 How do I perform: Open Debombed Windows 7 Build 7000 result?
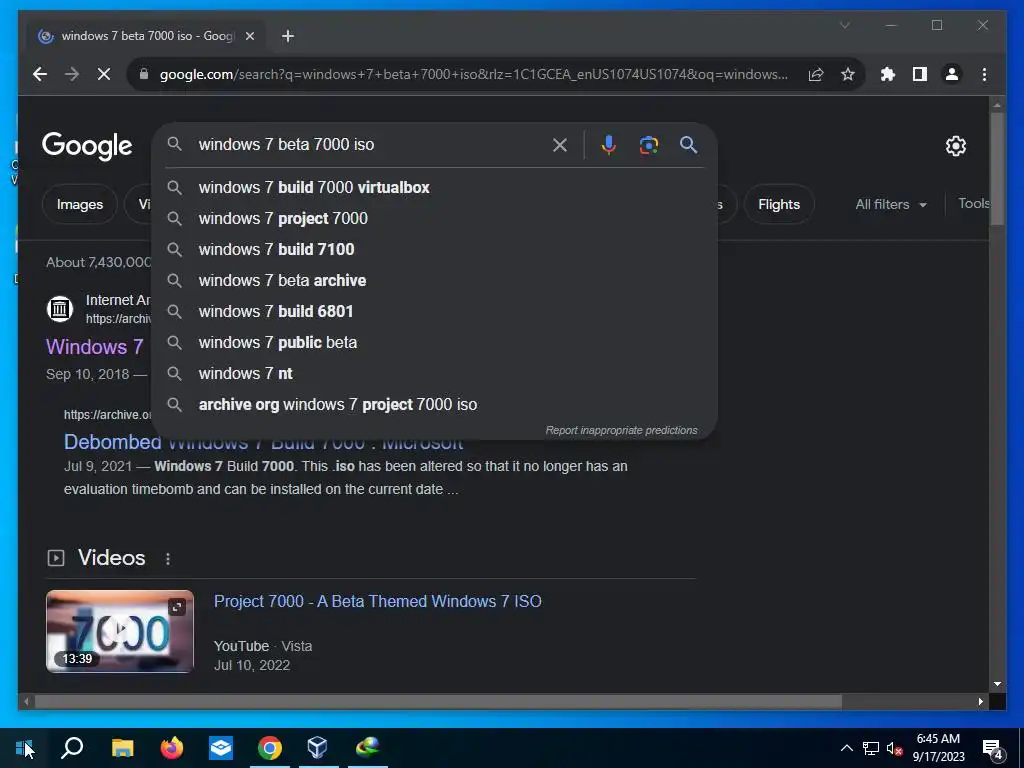point(263,442)
